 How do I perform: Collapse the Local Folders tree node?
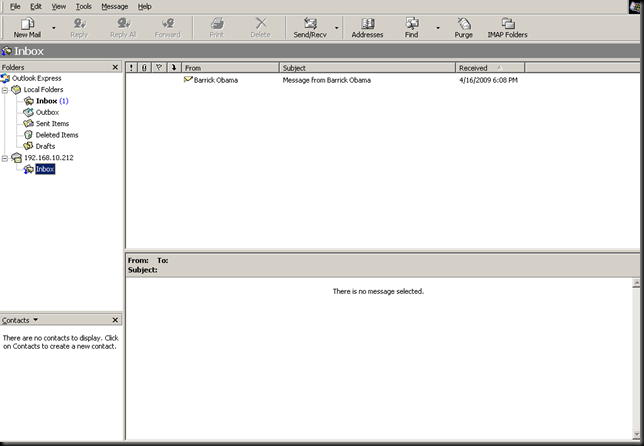point(5,90)
